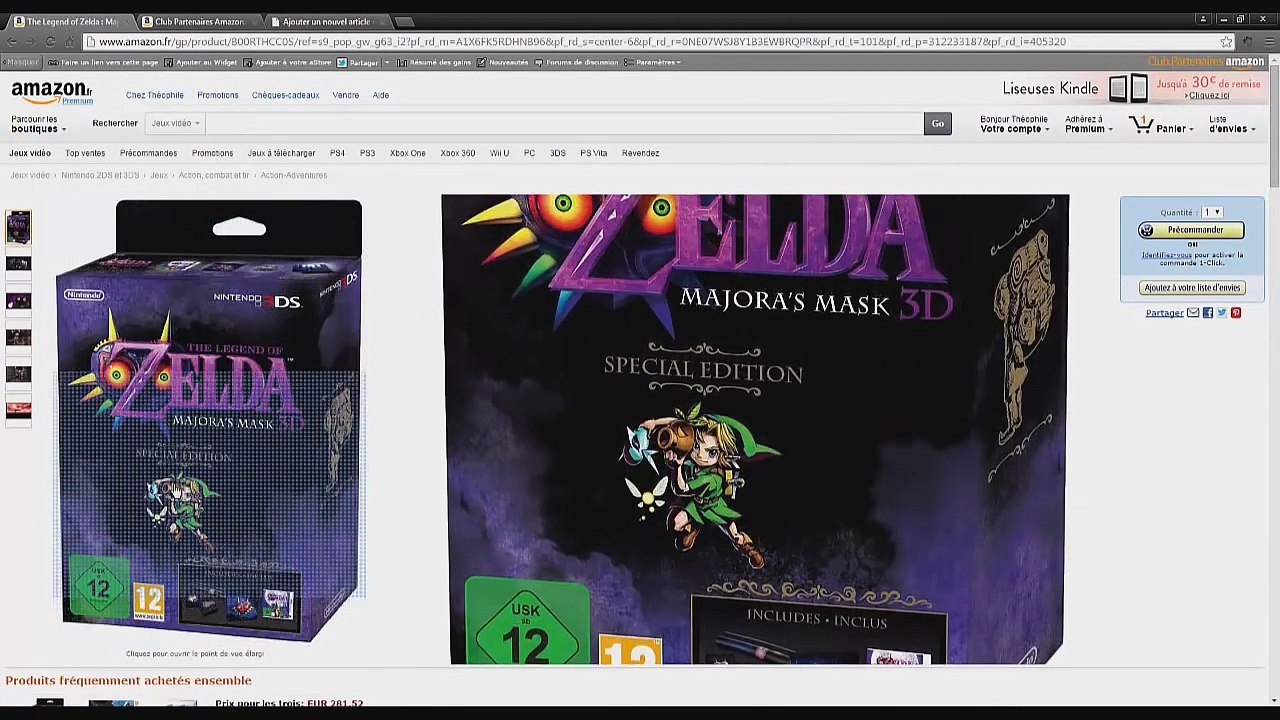Pin product on Pinterest

point(1236,313)
